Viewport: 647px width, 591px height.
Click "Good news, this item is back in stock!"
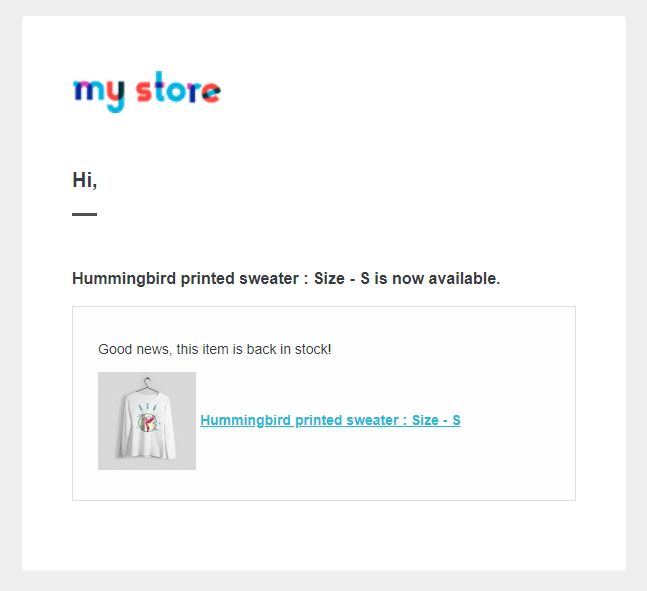214,349
